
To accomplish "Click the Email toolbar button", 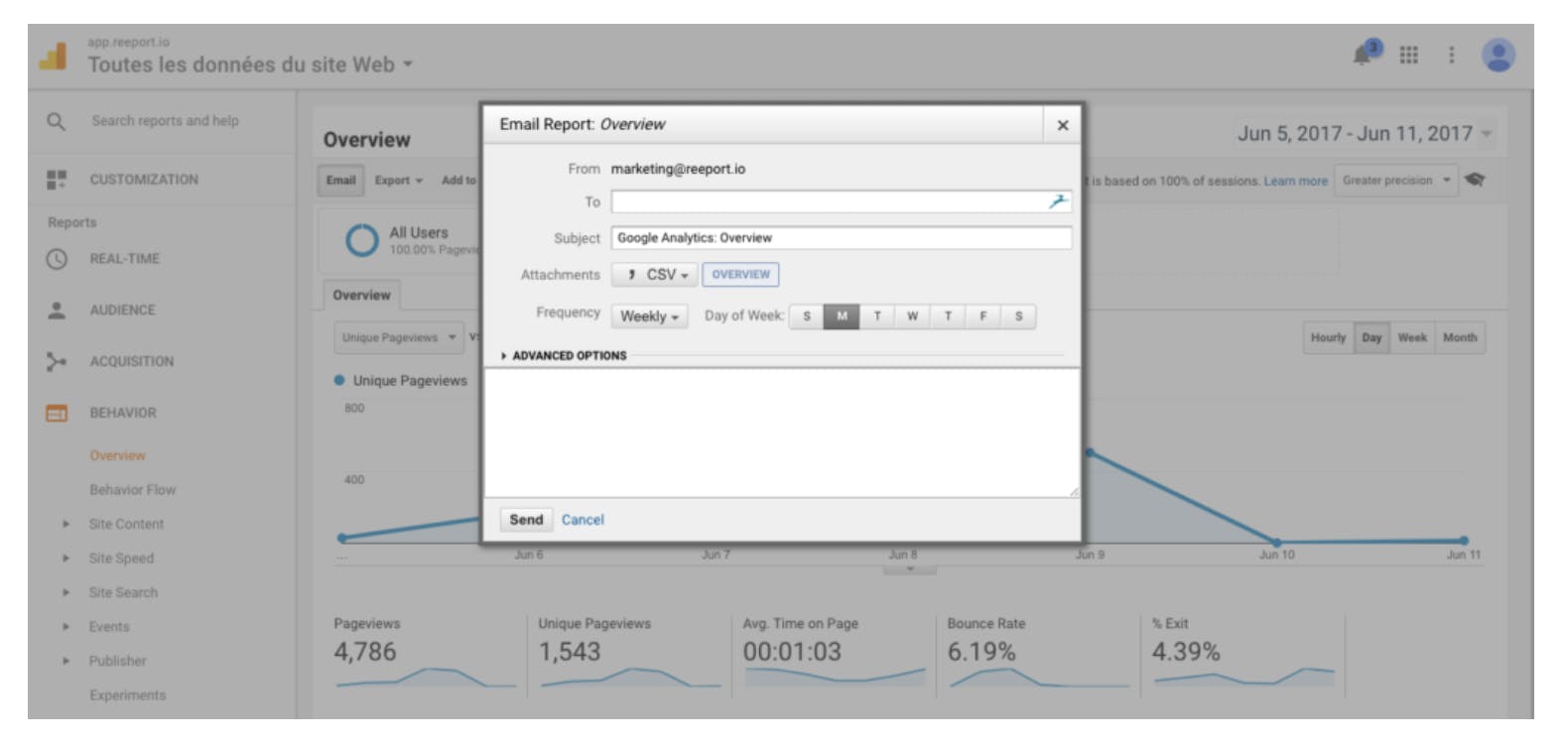I will (x=340, y=181).
